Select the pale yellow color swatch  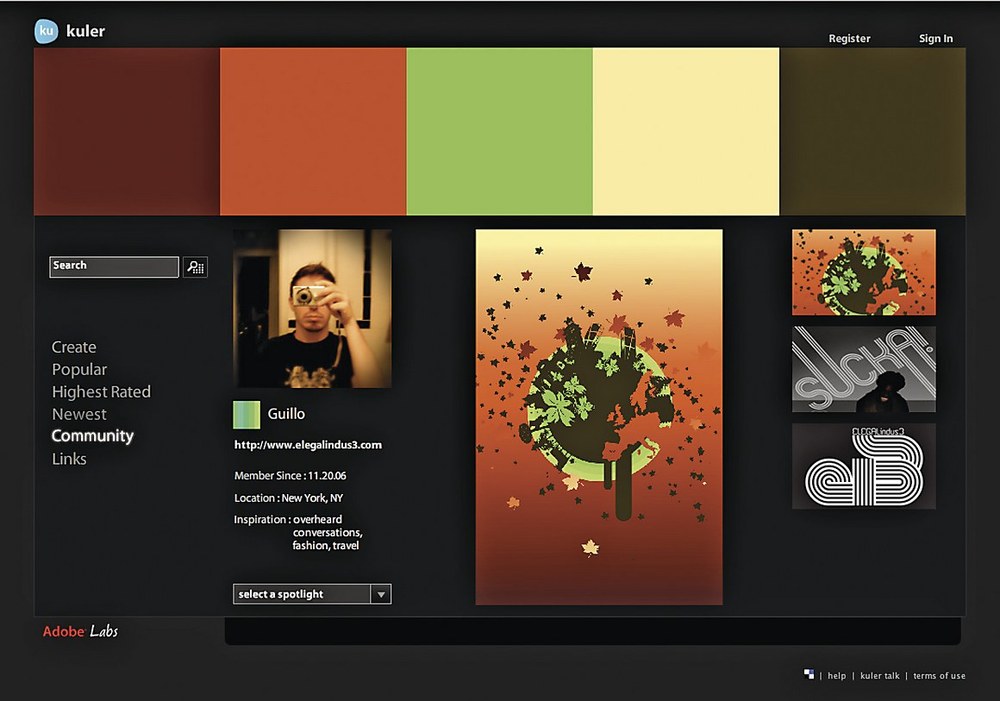pyautogui.click(x=686, y=131)
